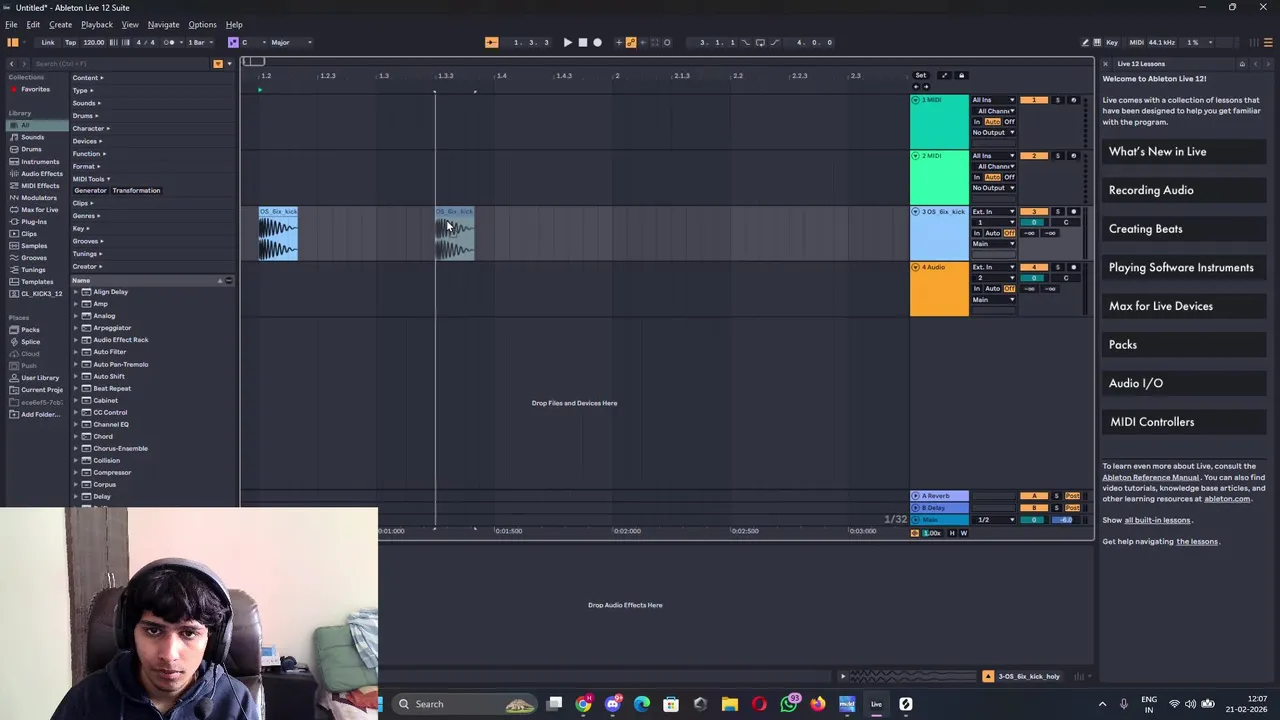Open the Options menu

coord(202,24)
